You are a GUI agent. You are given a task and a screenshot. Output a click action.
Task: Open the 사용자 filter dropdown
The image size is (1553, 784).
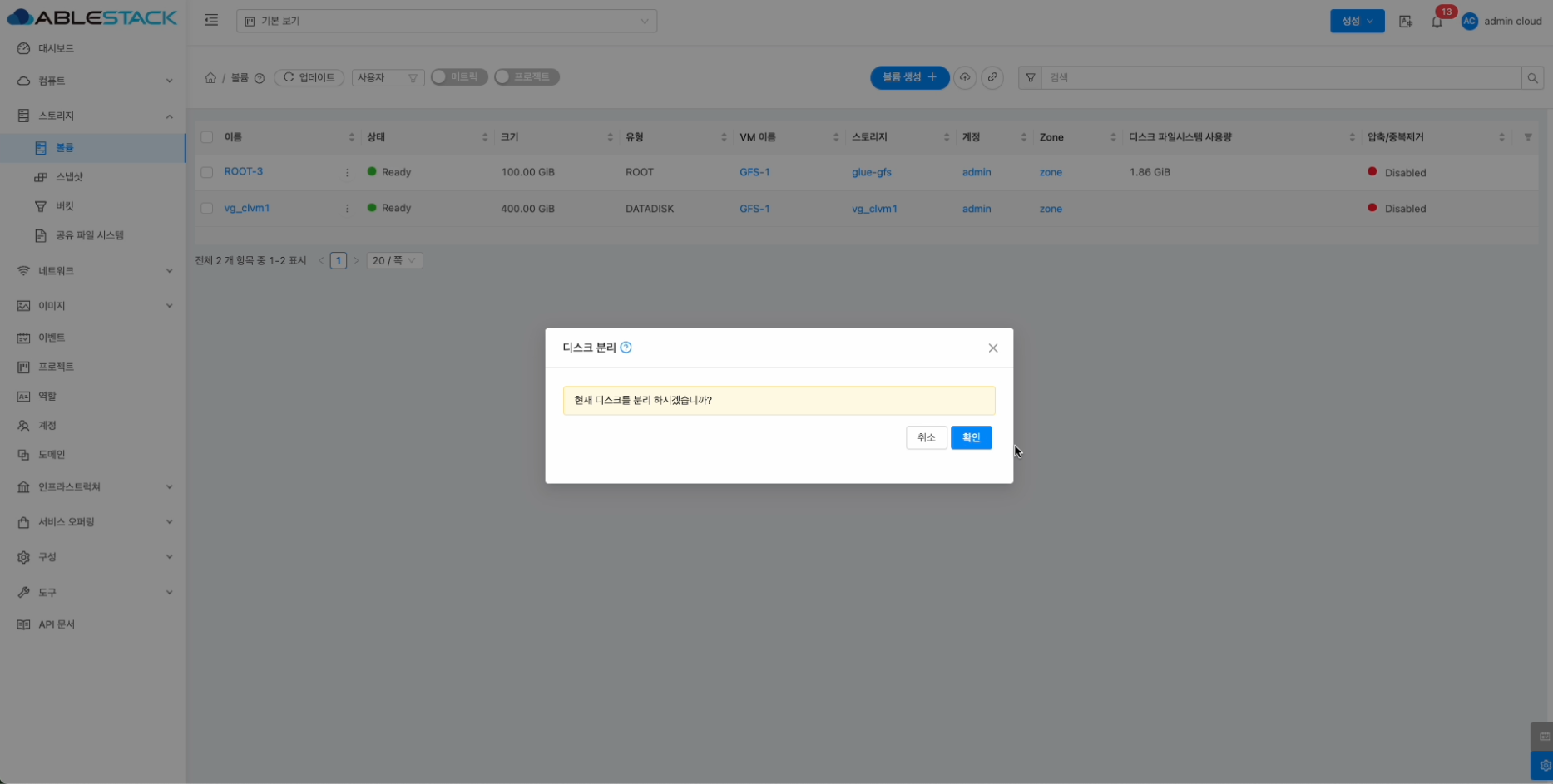(x=388, y=78)
